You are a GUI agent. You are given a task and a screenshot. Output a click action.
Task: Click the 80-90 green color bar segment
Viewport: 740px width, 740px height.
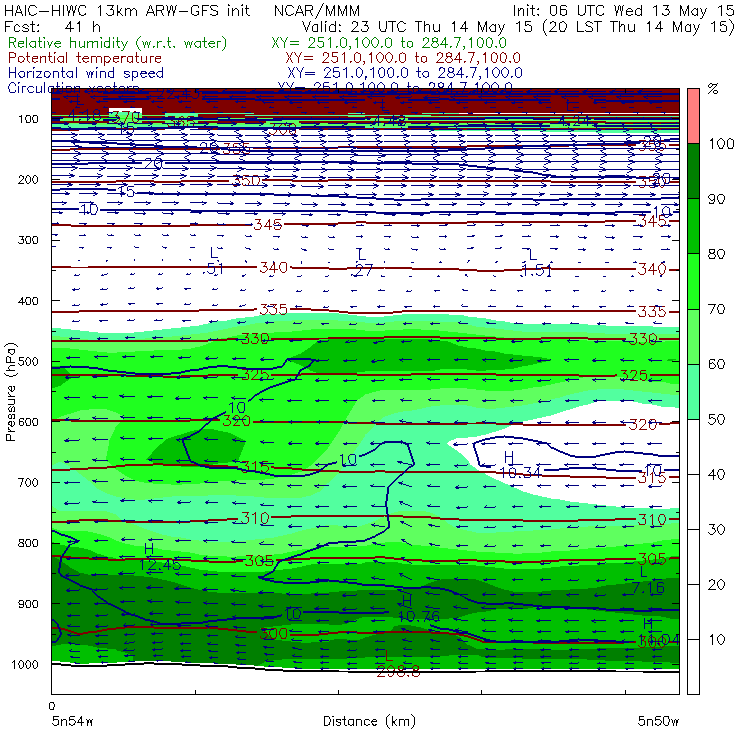[693, 226]
